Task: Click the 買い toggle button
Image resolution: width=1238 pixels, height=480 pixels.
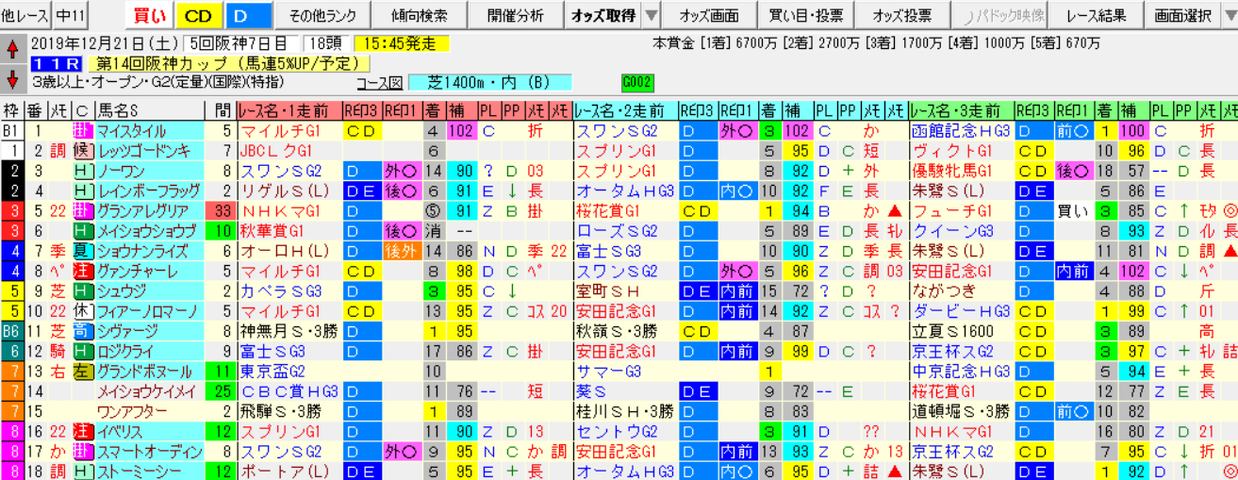Action: click(x=149, y=16)
